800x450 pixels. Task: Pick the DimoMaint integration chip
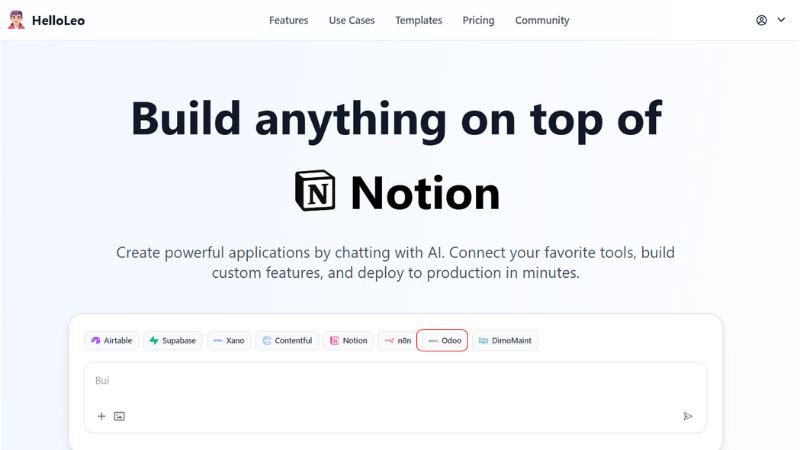[505, 340]
